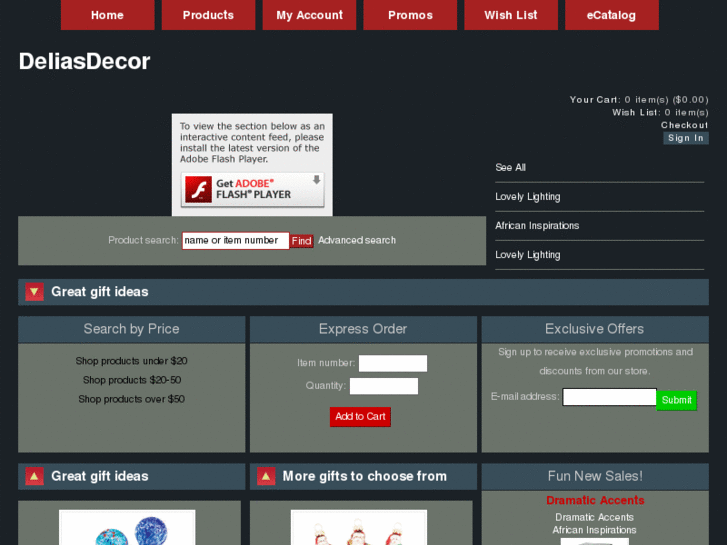Focus the product search field
This screenshot has height=545, width=727.
pos(236,240)
